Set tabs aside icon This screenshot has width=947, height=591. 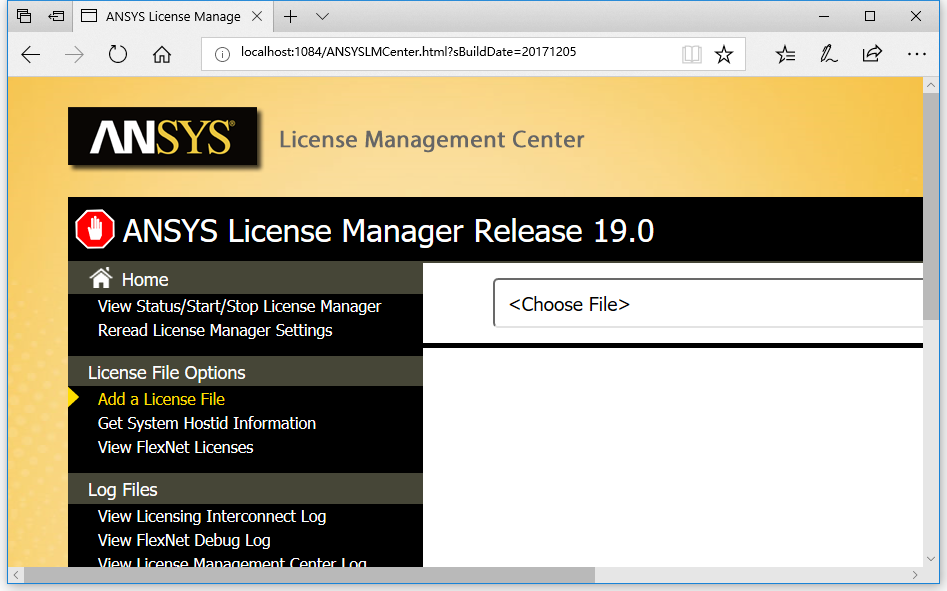click(56, 16)
